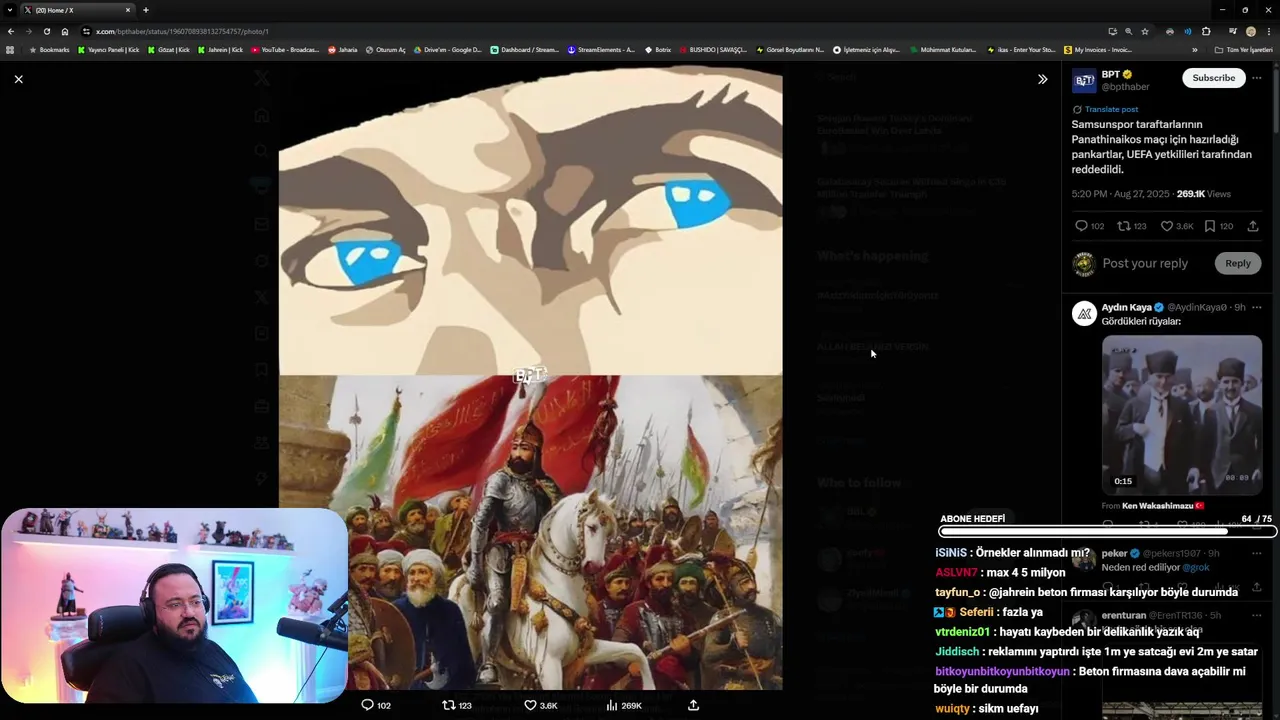
Task: Close the Home / X tab
Action: coord(128,10)
